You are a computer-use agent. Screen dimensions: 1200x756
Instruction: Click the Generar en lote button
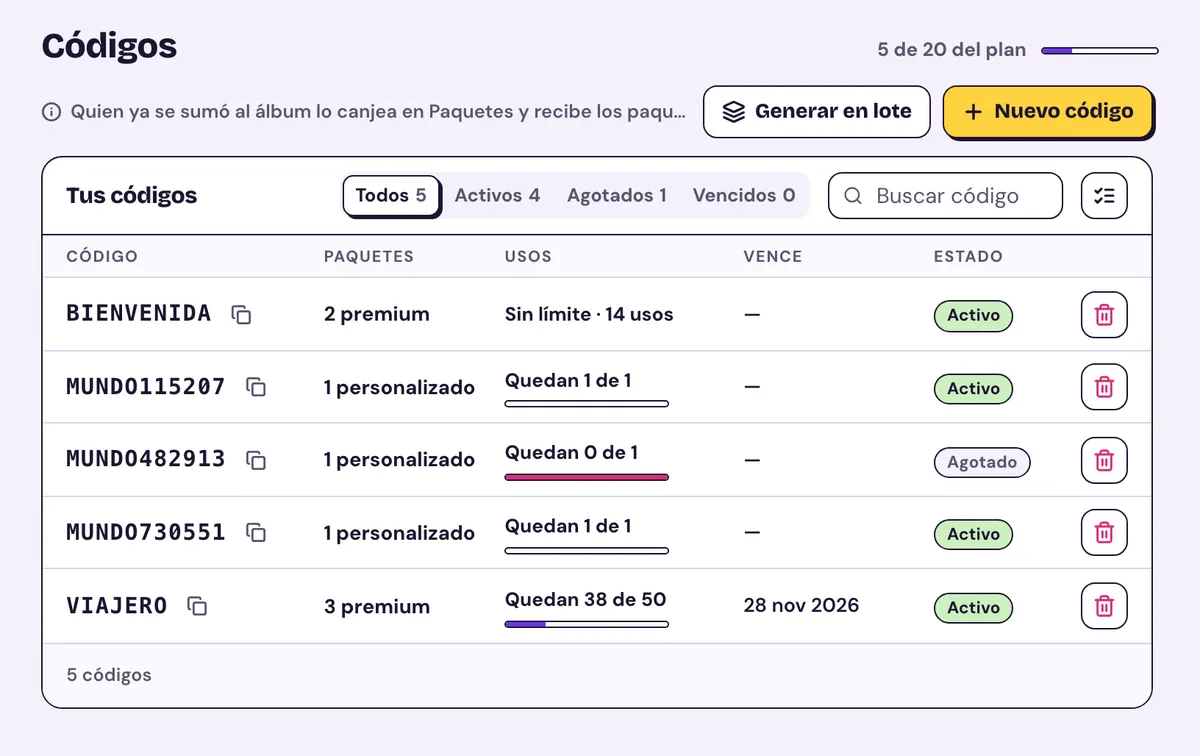(x=817, y=112)
